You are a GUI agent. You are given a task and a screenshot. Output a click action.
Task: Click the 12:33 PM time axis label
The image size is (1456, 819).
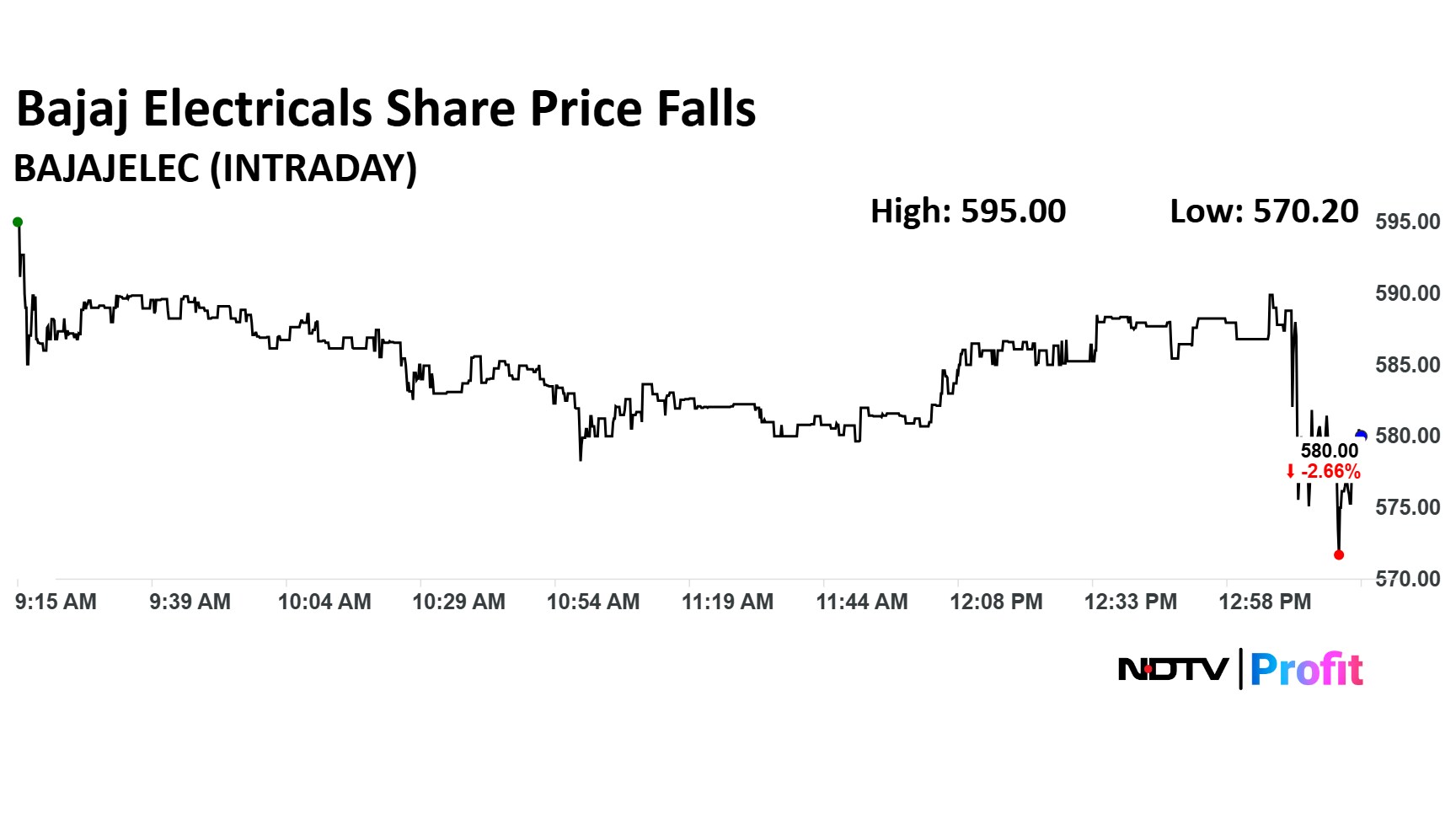1131,602
